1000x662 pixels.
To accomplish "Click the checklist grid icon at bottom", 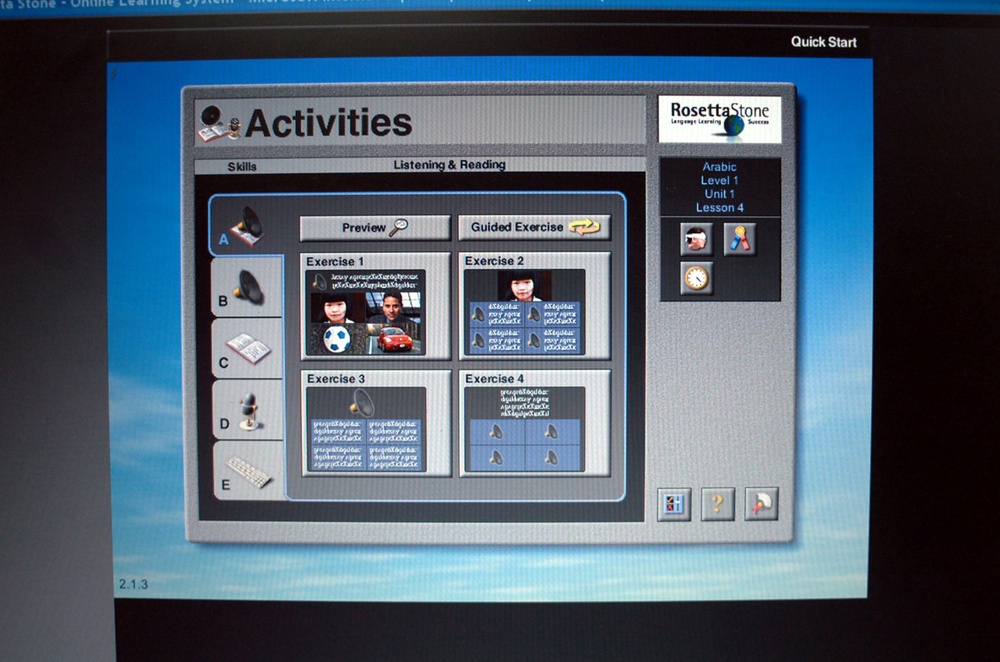I will pos(673,504).
